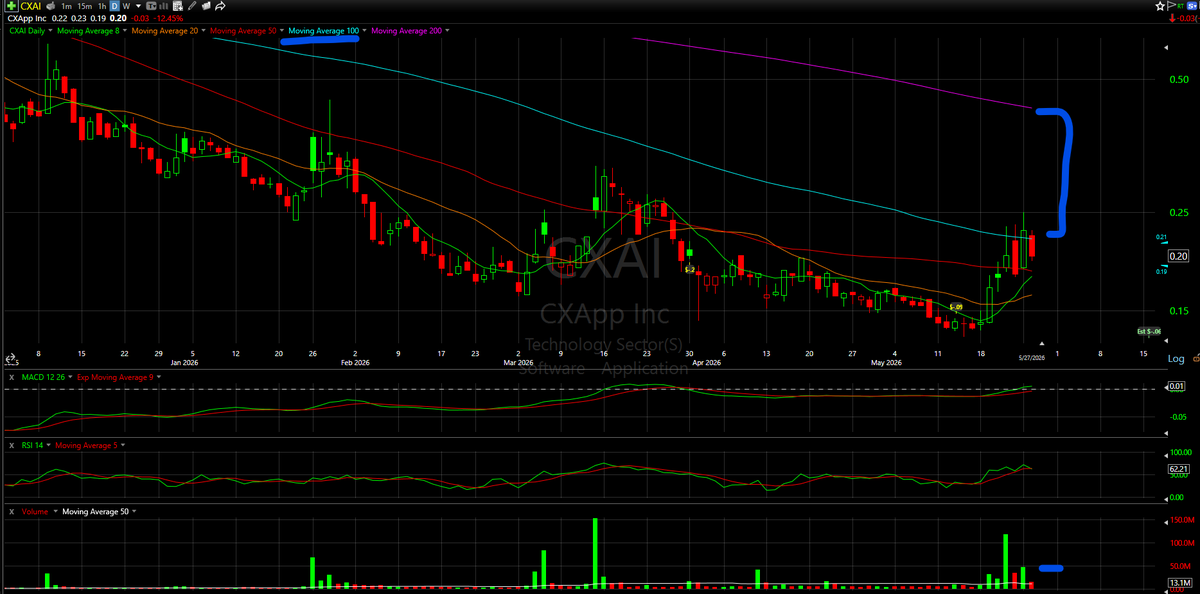Viewport: 1200px width, 594px height.
Task: Close the RSI indicator pane
Action: [x=12, y=445]
